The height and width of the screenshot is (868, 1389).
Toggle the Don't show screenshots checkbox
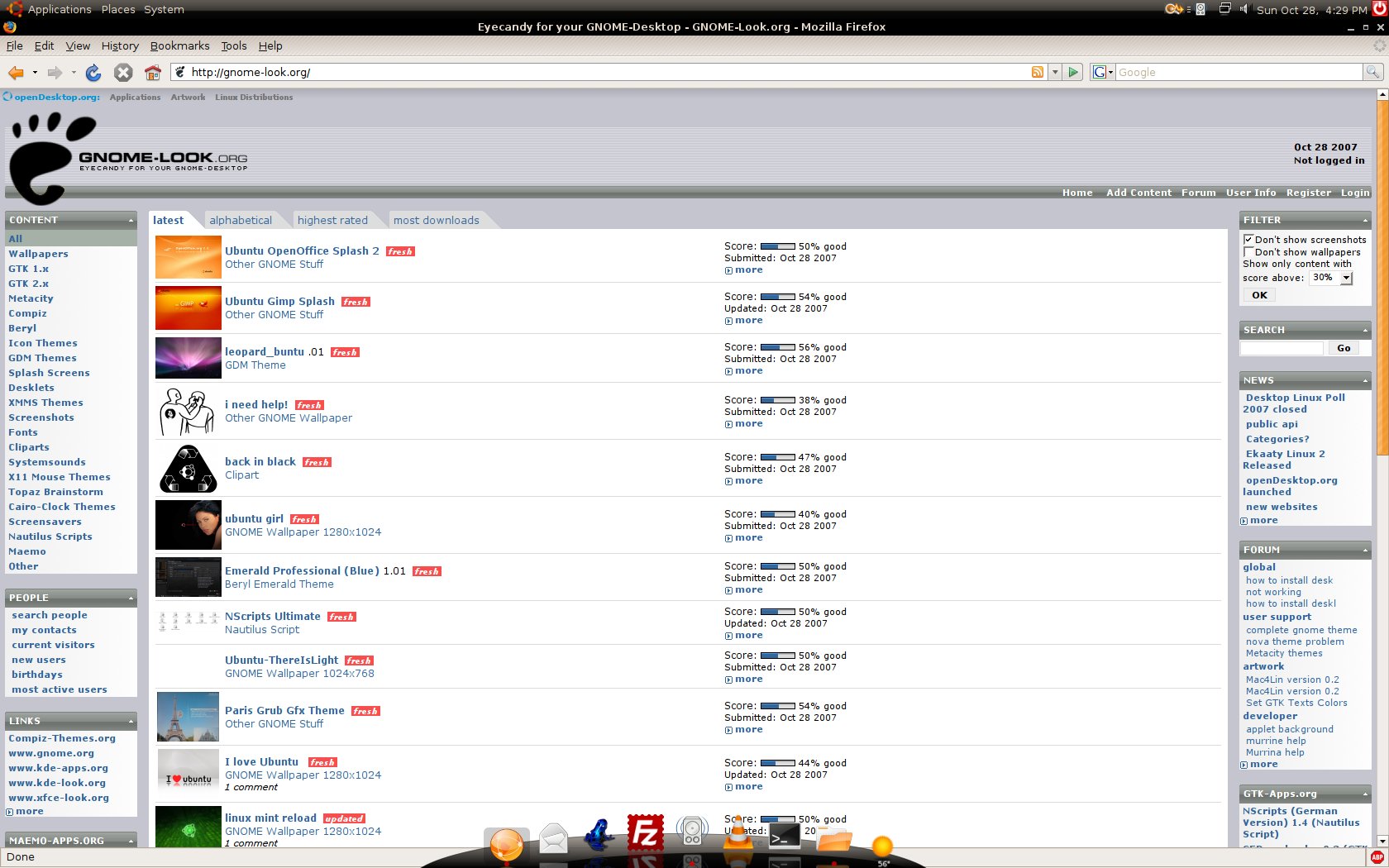click(x=1248, y=240)
